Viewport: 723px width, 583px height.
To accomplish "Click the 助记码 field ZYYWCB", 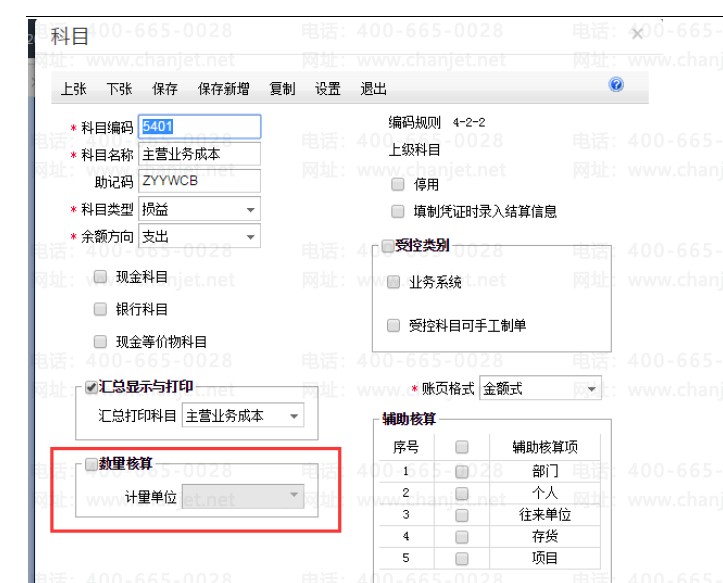I will point(199,181).
